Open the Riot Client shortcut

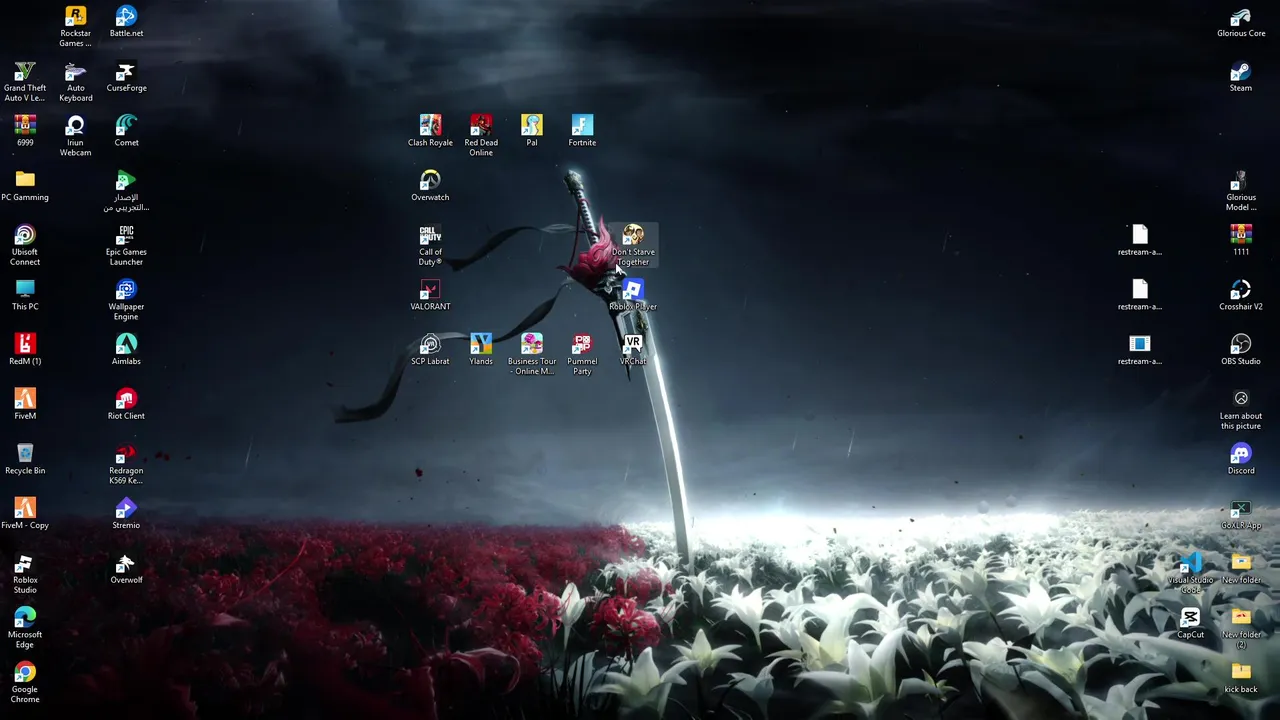126,403
